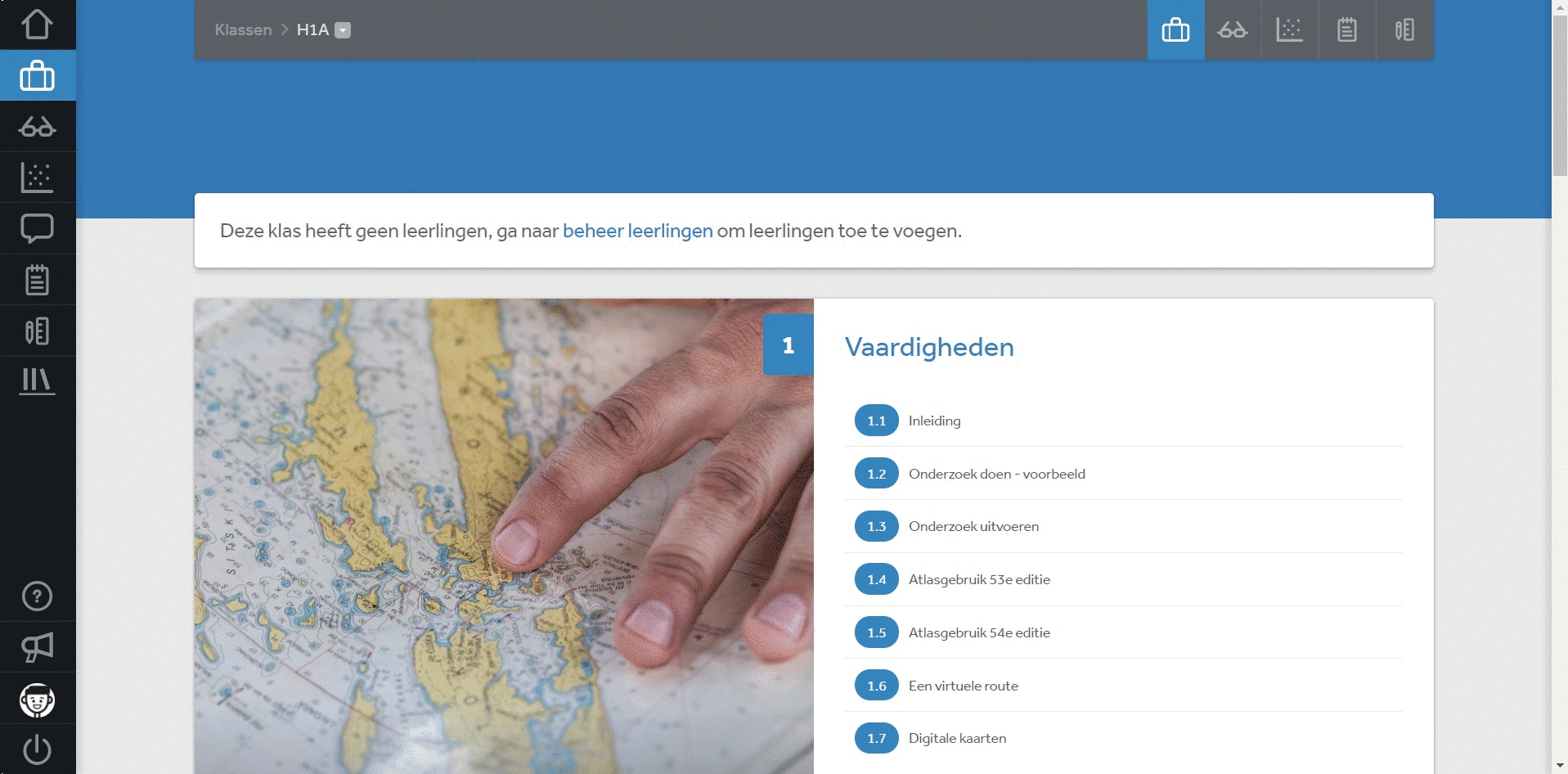Click the scrollbar down arrow
The image size is (1568, 774).
pos(1560,767)
